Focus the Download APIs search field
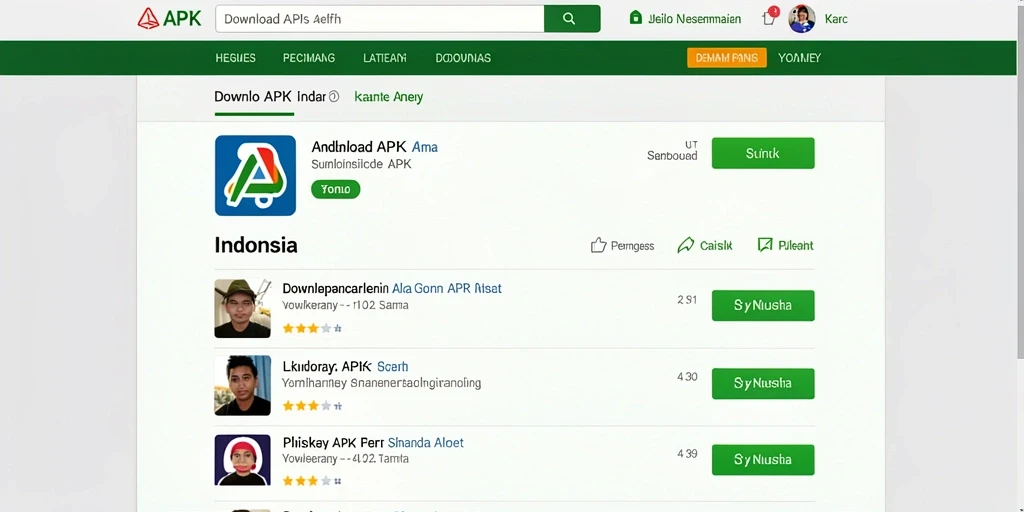The height and width of the screenshot is (512, 1024). pyautogui.click(x=379, y=19)
